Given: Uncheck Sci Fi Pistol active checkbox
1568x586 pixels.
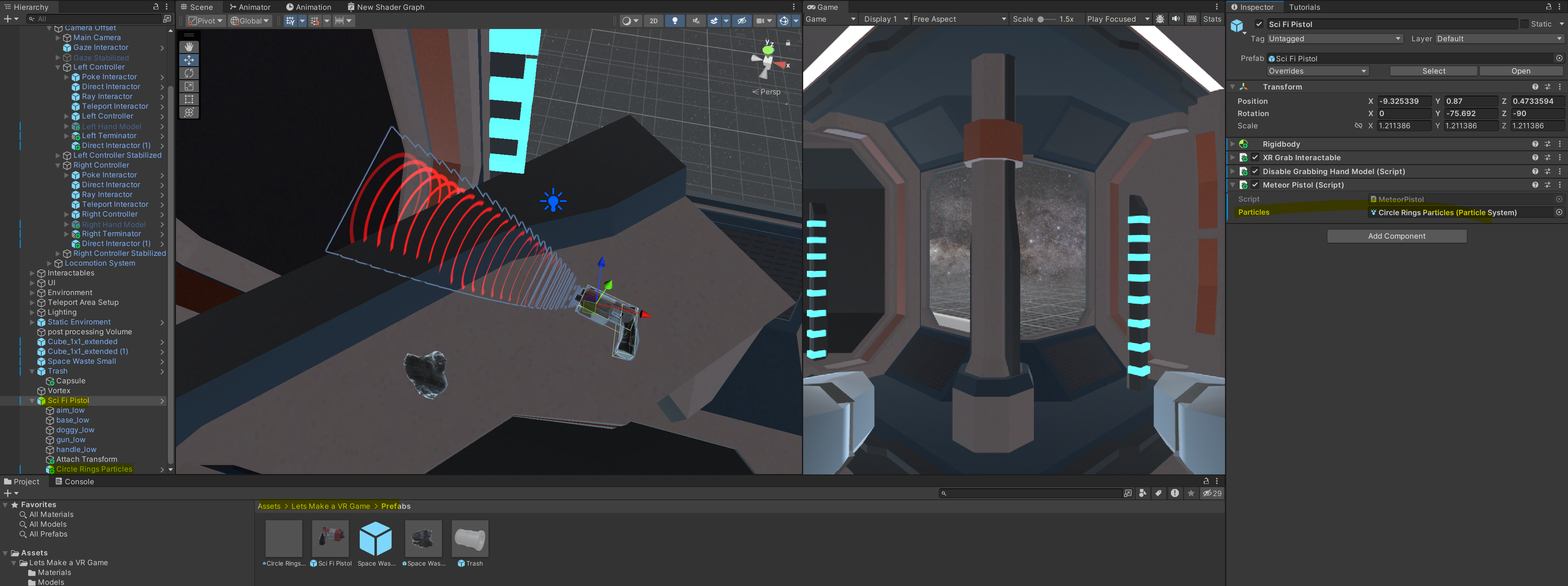Looking at the screenshot, I should pos(1259,25).
